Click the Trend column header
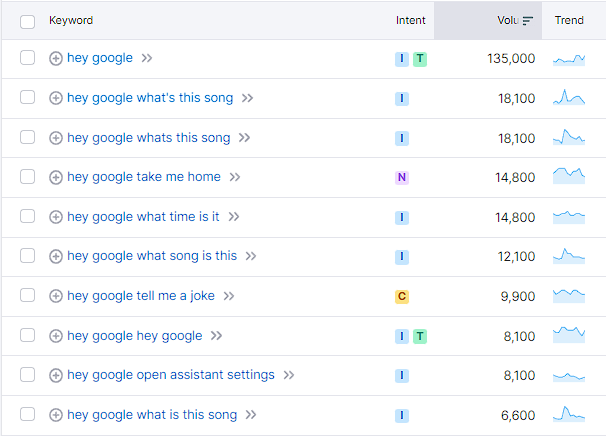 tap(569, 20)
